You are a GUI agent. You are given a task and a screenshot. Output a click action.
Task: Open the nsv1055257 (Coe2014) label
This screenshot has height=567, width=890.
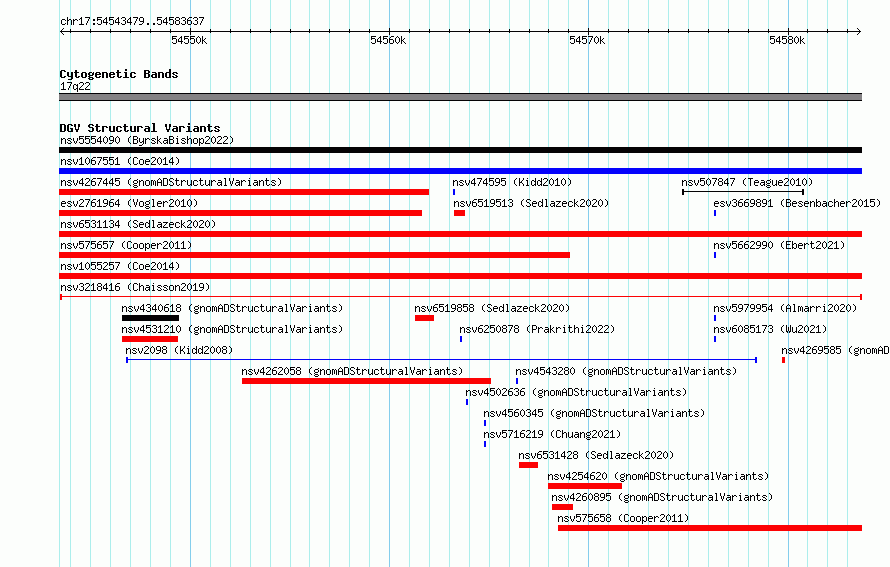coord(120,266)
